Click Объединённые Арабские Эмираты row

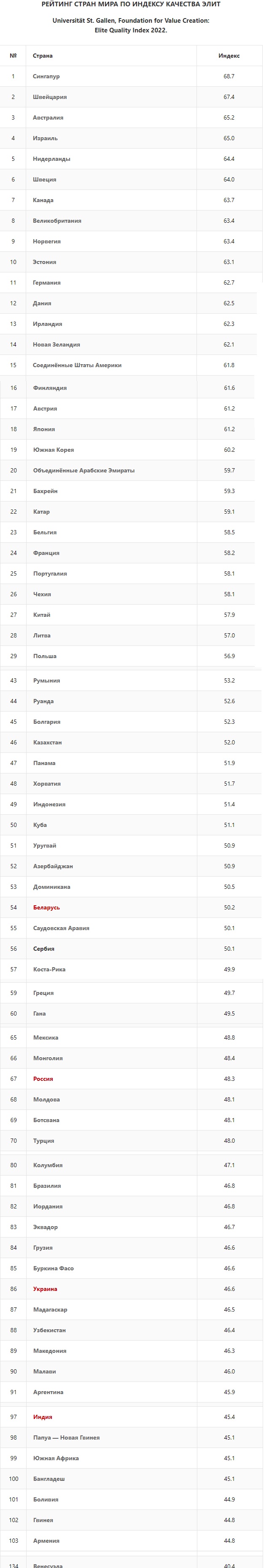131,470
